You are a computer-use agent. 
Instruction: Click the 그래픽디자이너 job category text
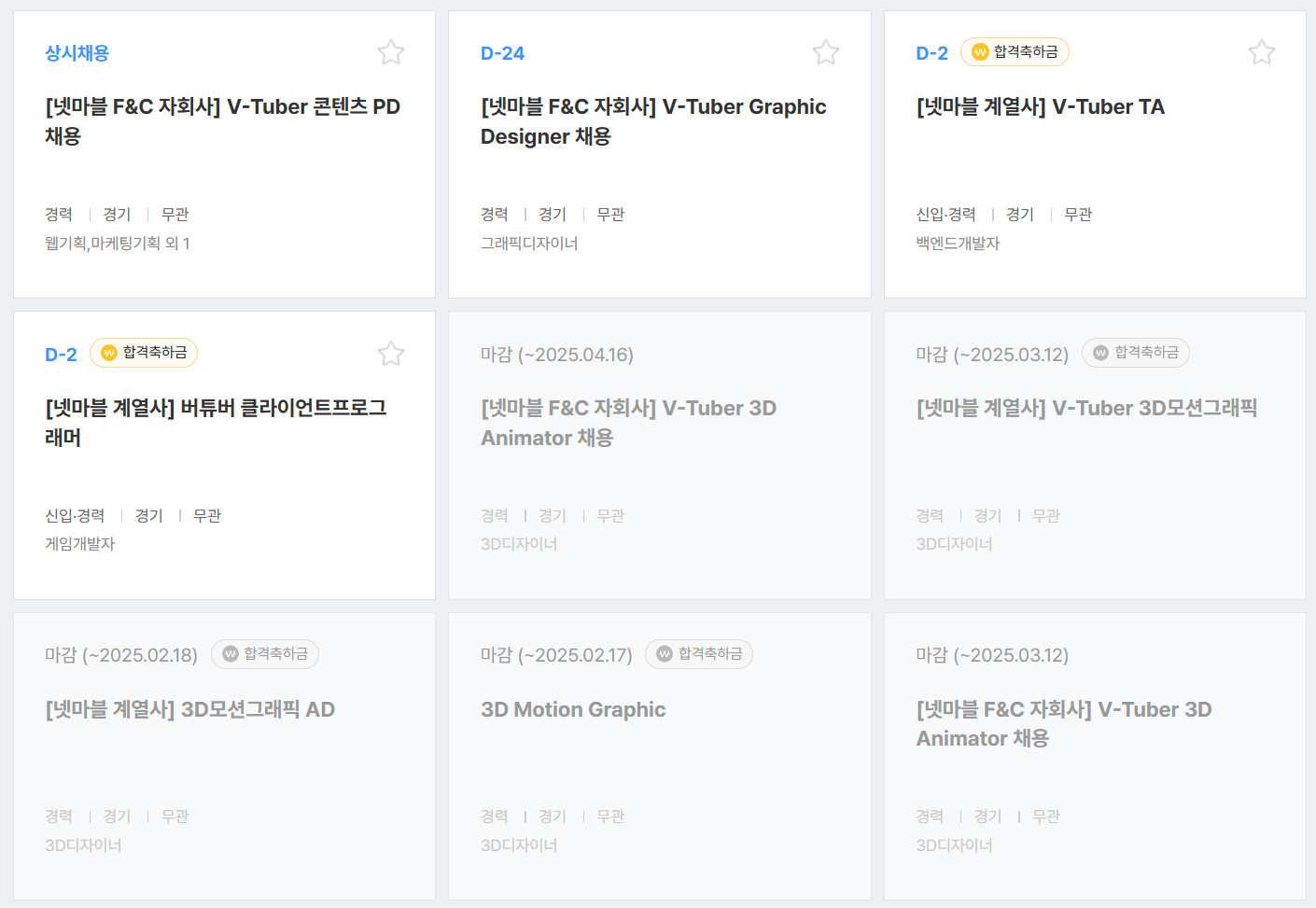[x=529, y=244]
